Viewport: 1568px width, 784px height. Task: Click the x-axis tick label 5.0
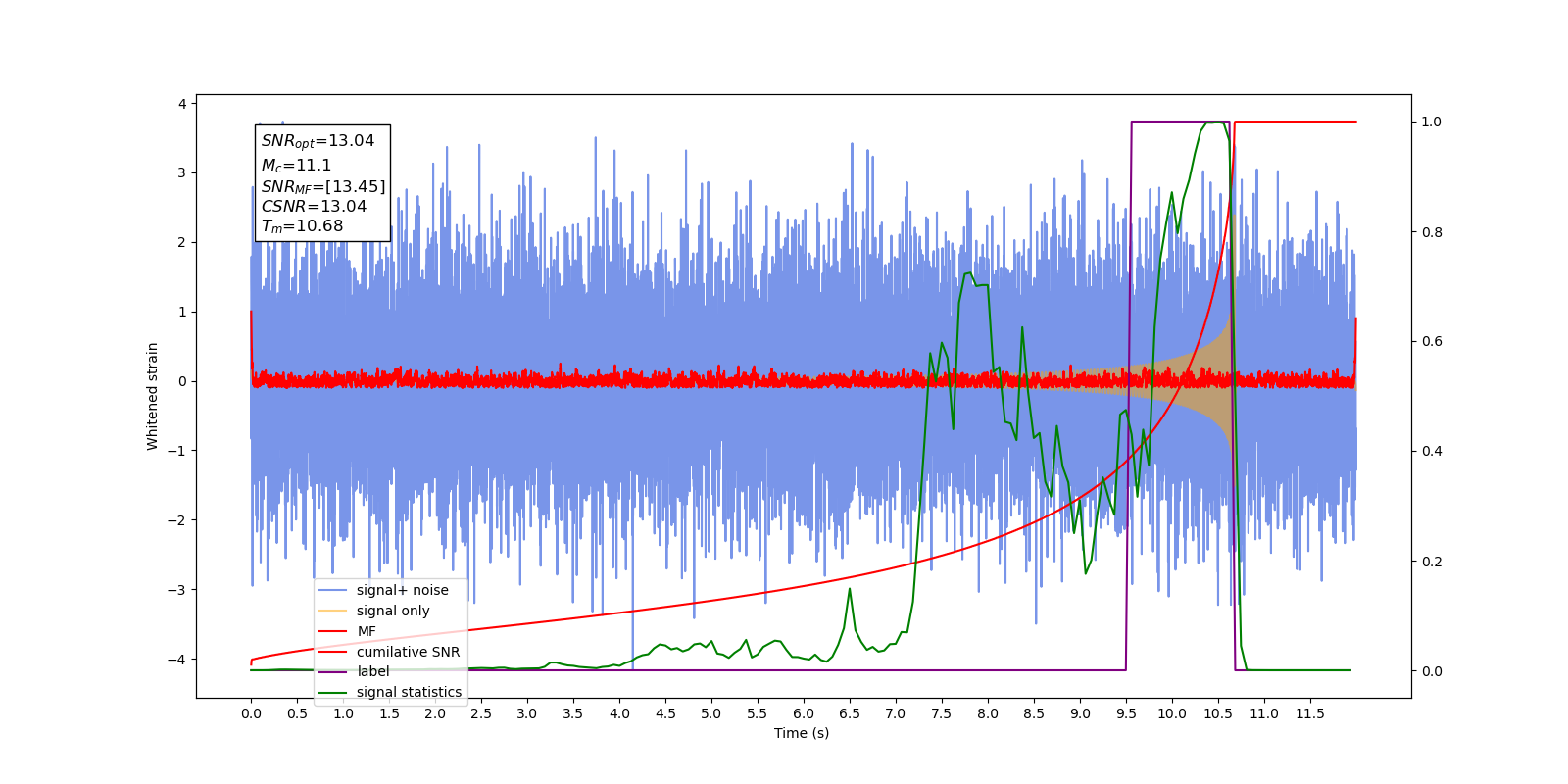711,713
